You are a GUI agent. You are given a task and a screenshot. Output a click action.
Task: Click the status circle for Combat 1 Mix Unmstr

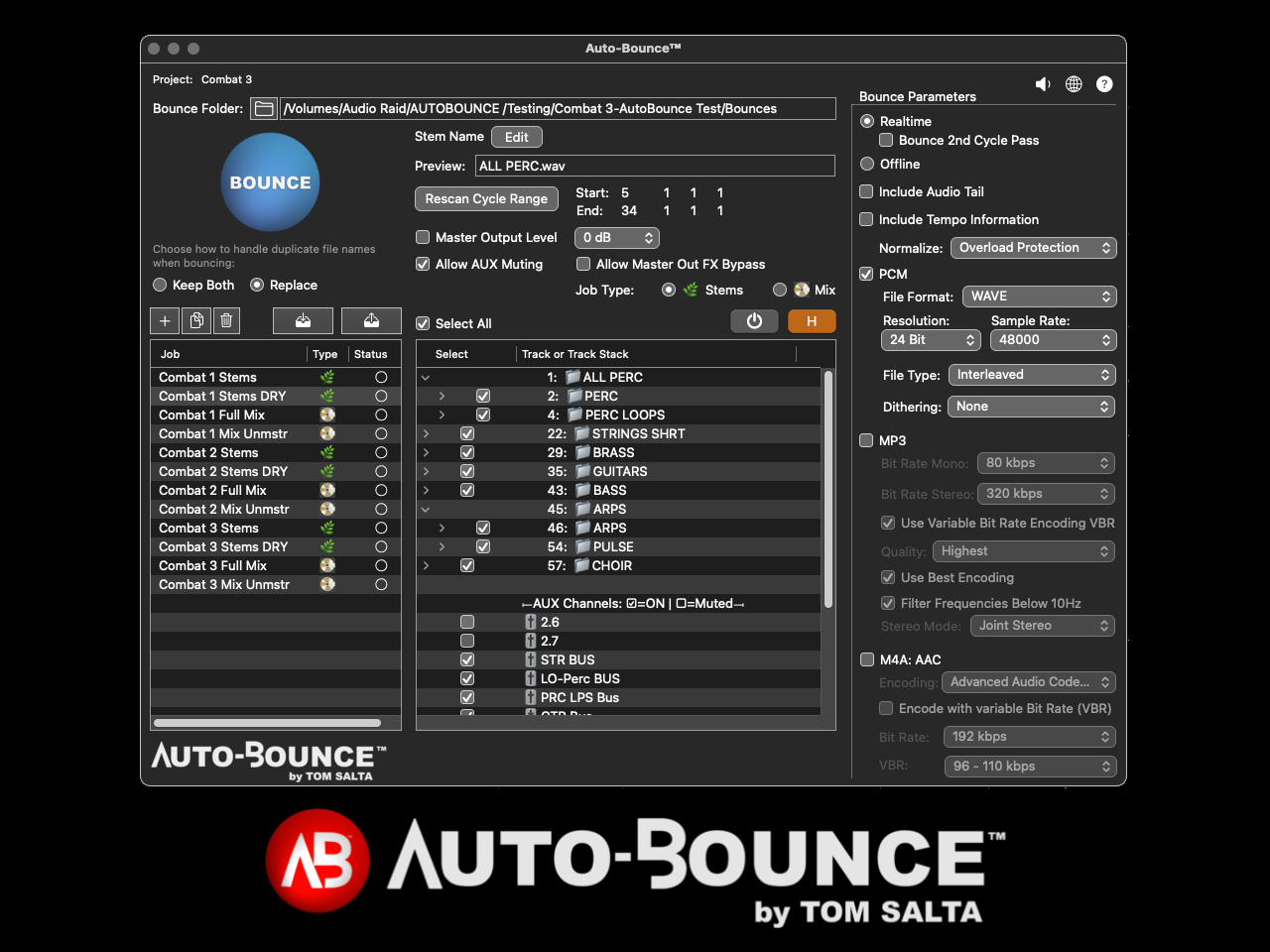click(381, 434)
